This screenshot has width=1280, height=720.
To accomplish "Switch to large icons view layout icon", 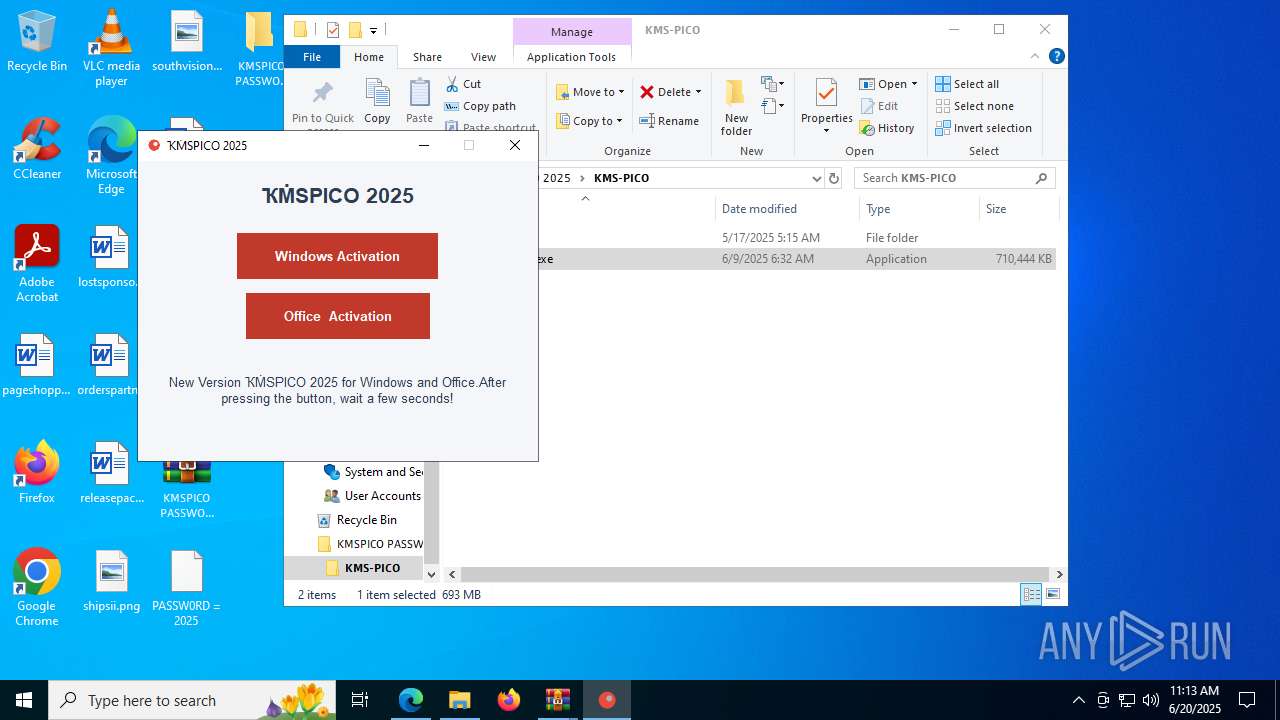I will click(1052, 594).
